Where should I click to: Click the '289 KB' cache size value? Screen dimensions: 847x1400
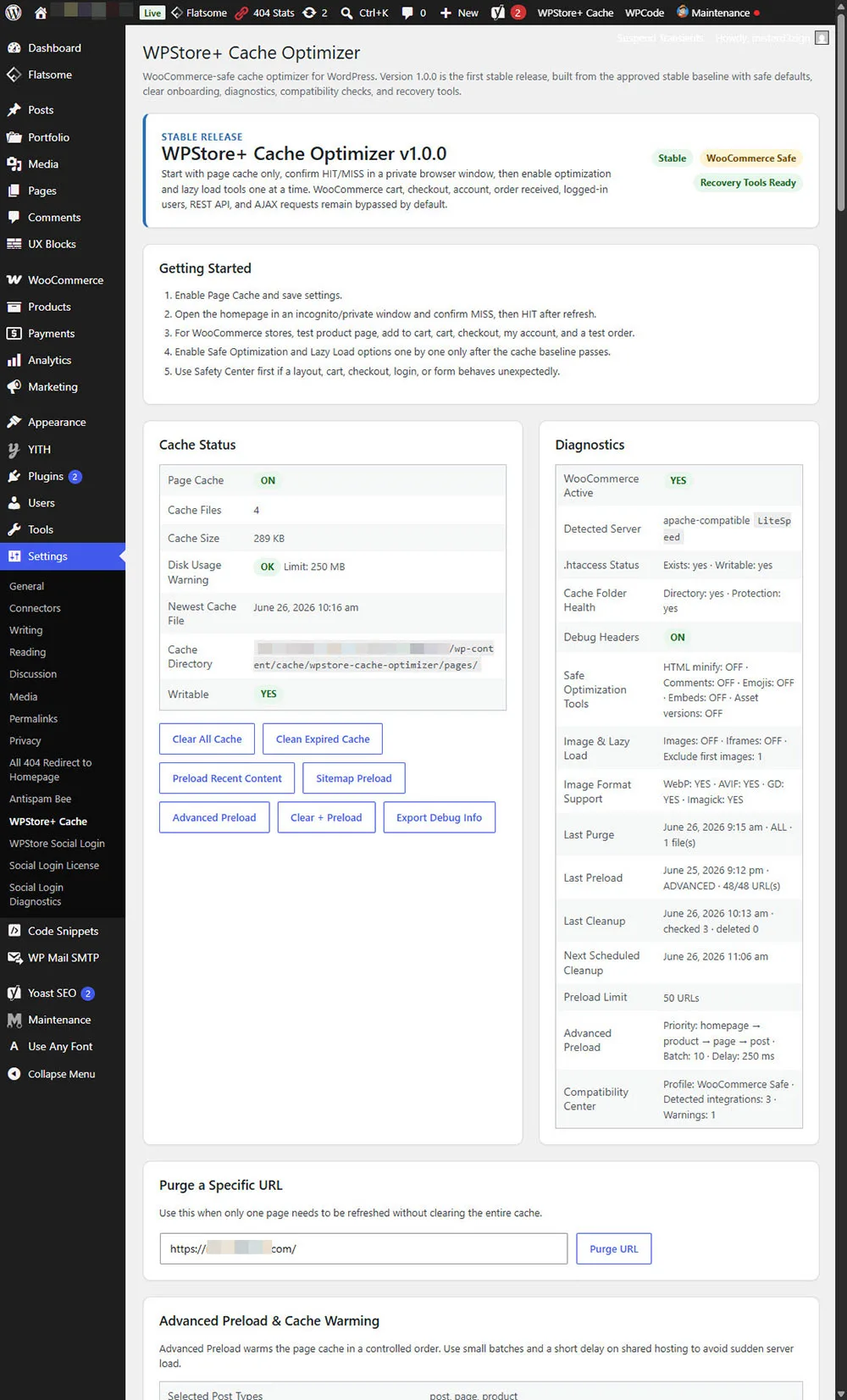coord(268,539)
